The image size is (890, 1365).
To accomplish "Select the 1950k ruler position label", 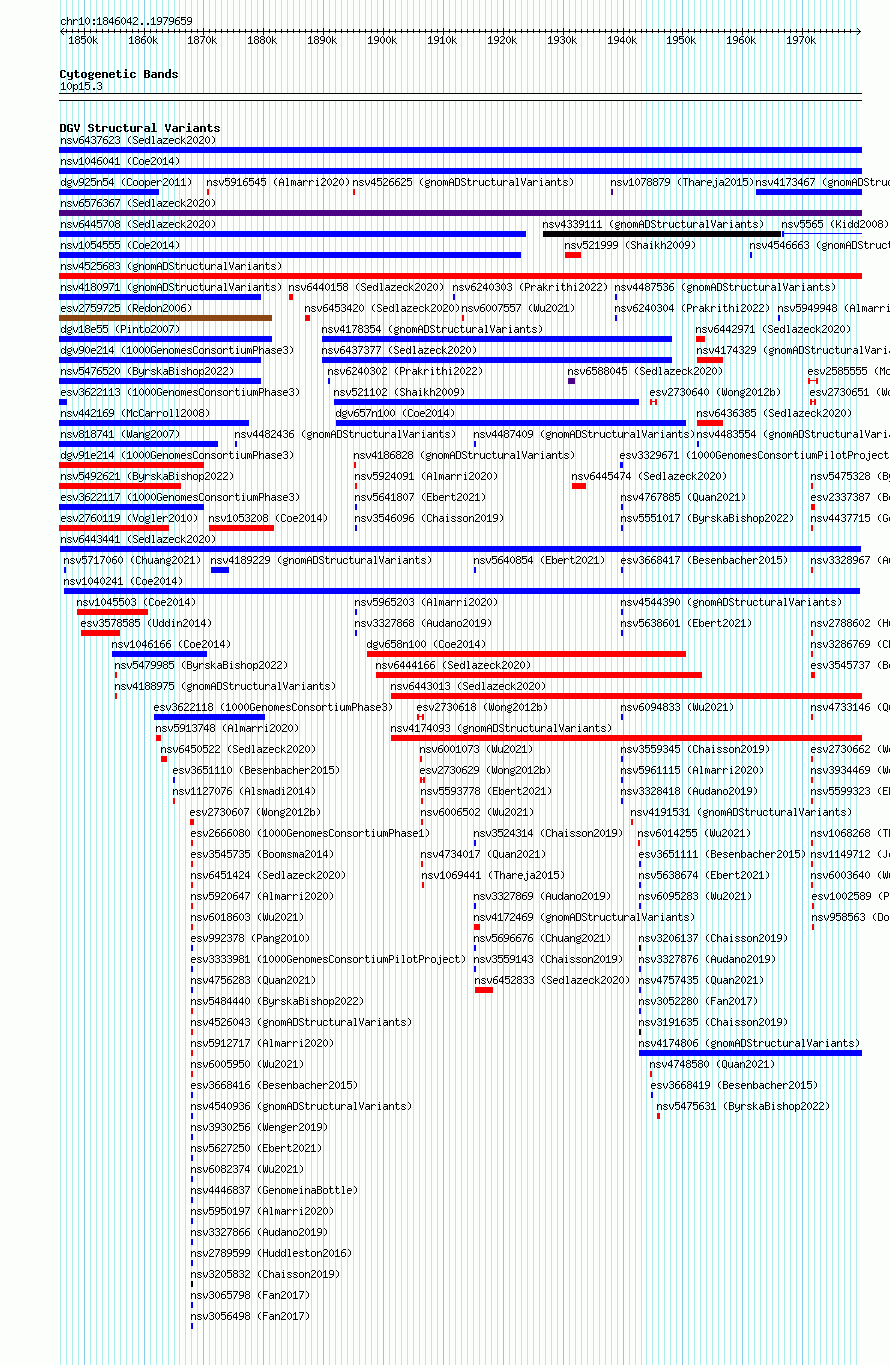I will (681, 40).
